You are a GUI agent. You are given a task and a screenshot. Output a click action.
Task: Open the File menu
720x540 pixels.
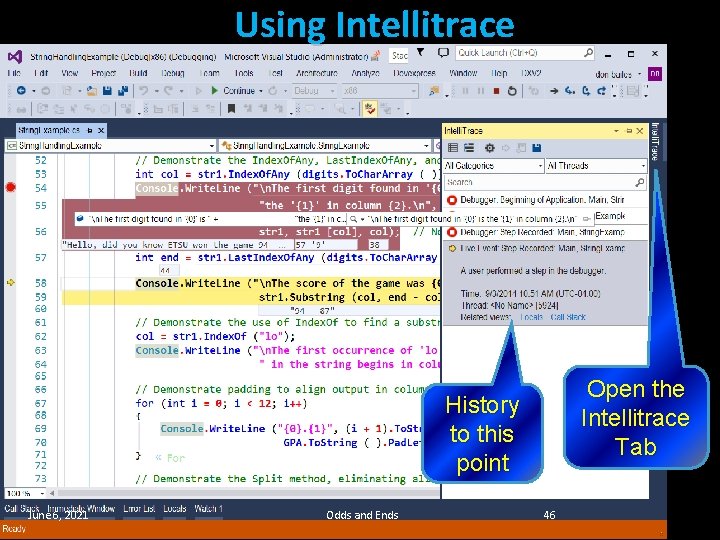pos(14,73)
